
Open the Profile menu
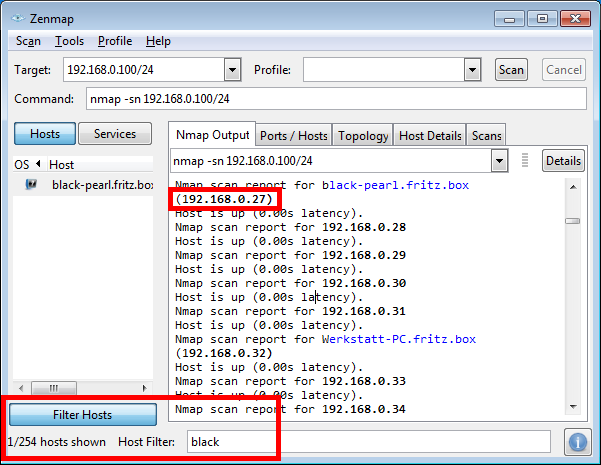(x=115, y=41)
